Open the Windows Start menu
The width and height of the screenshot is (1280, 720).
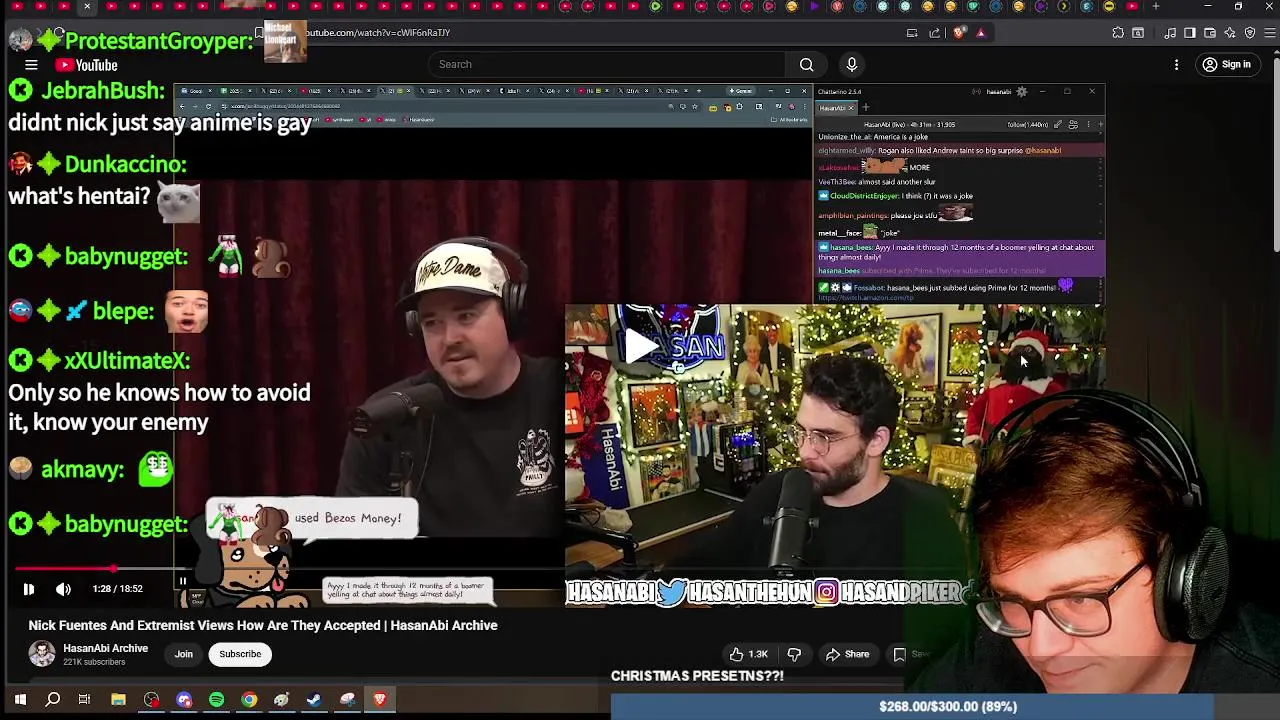(20, 700)
